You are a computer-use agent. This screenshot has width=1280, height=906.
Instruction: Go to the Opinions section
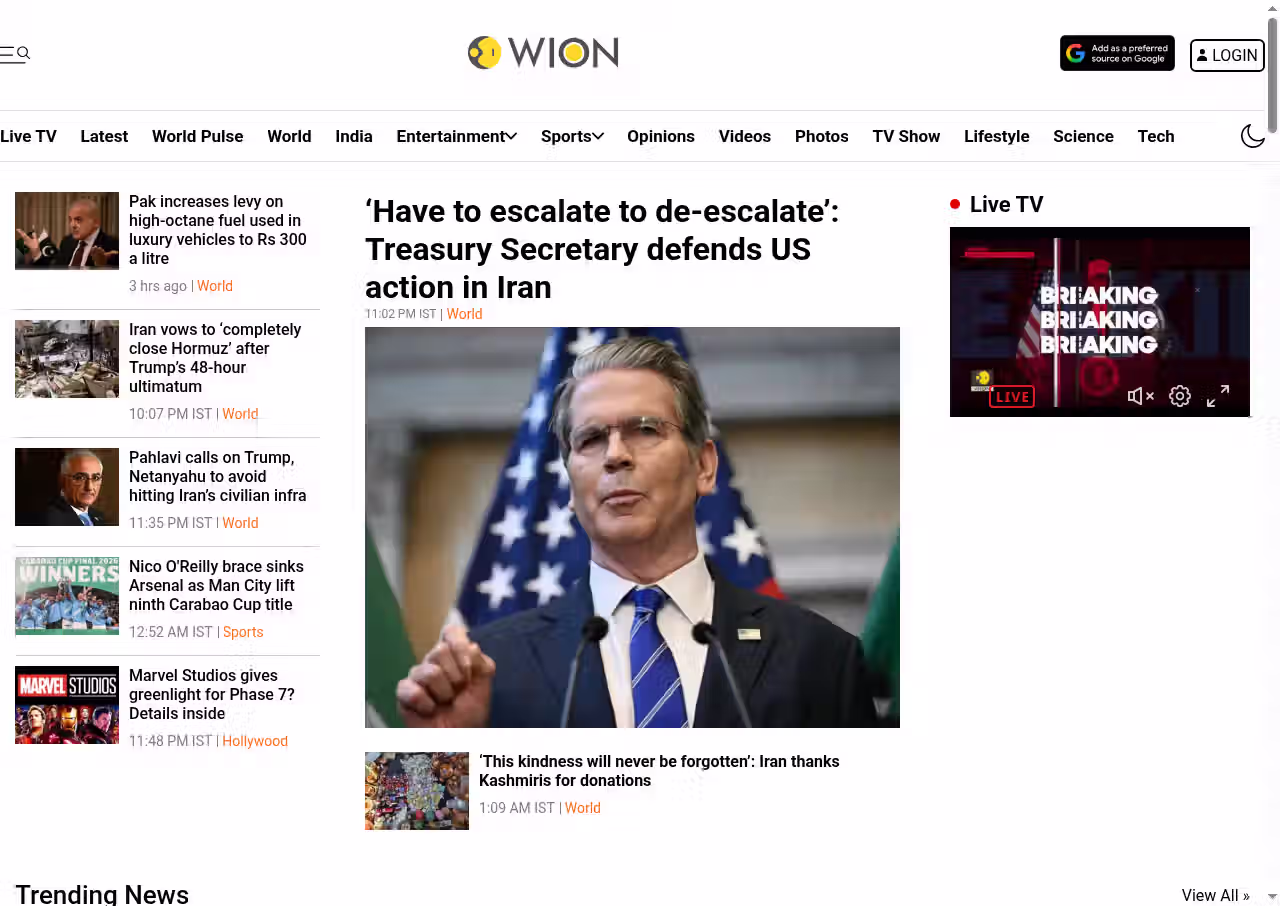pos(661,136)
